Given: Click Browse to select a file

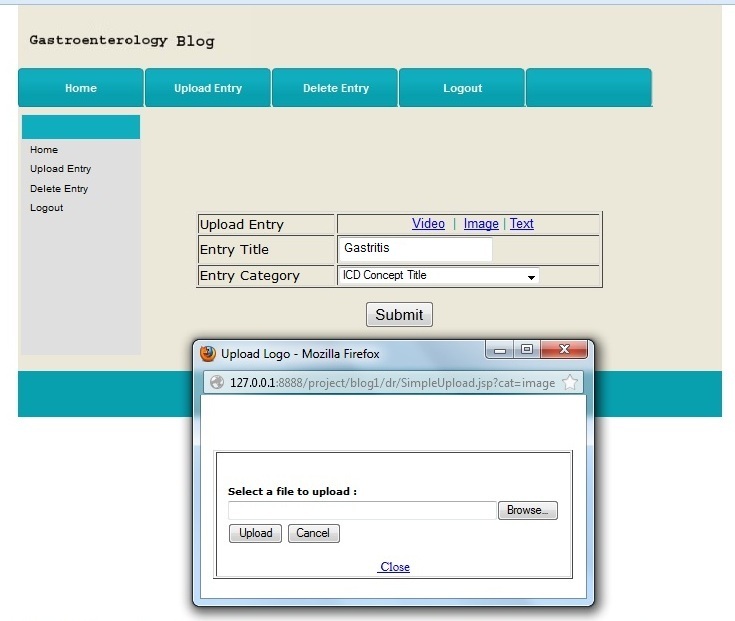Looking at the screenshot, I should click(527, 511).
